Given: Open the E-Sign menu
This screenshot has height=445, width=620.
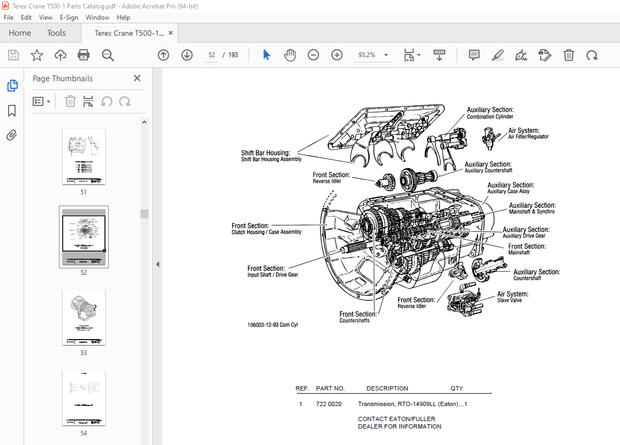Looking at the screenshot, I should (x=69, y=17).
